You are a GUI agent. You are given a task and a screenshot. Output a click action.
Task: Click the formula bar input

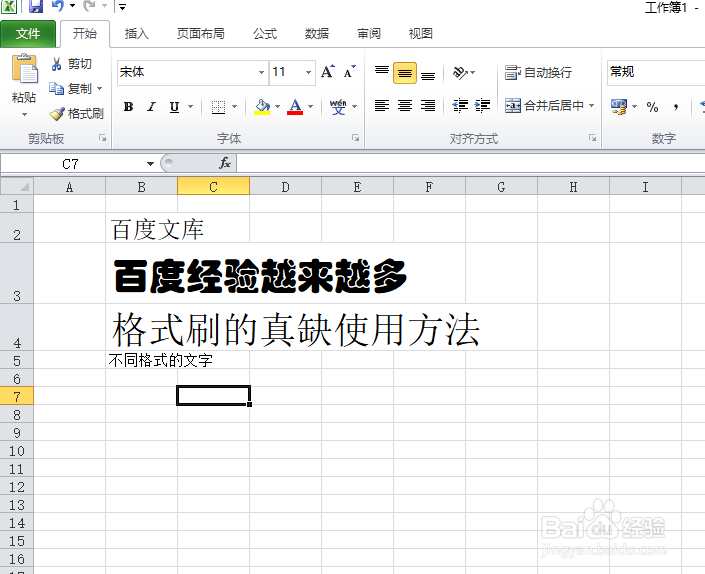coord(470,163)
